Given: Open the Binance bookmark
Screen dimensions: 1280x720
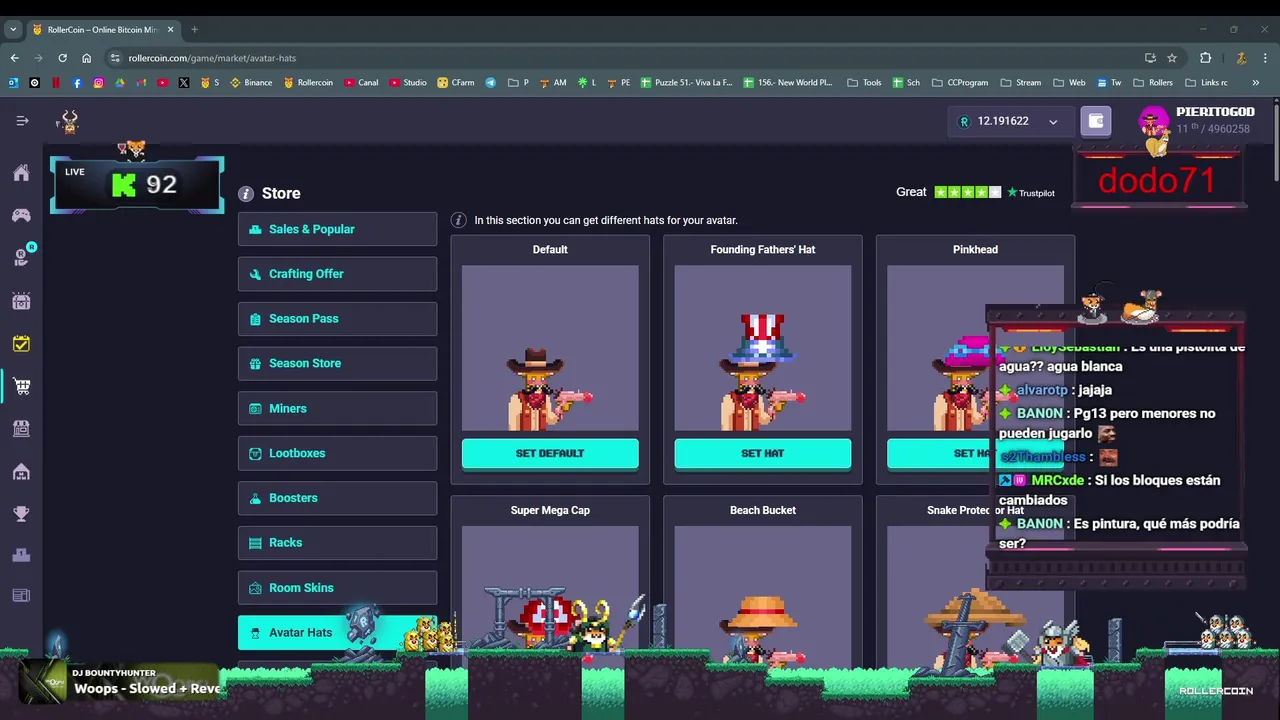Looking at the screenshot, I should point(251,83).
